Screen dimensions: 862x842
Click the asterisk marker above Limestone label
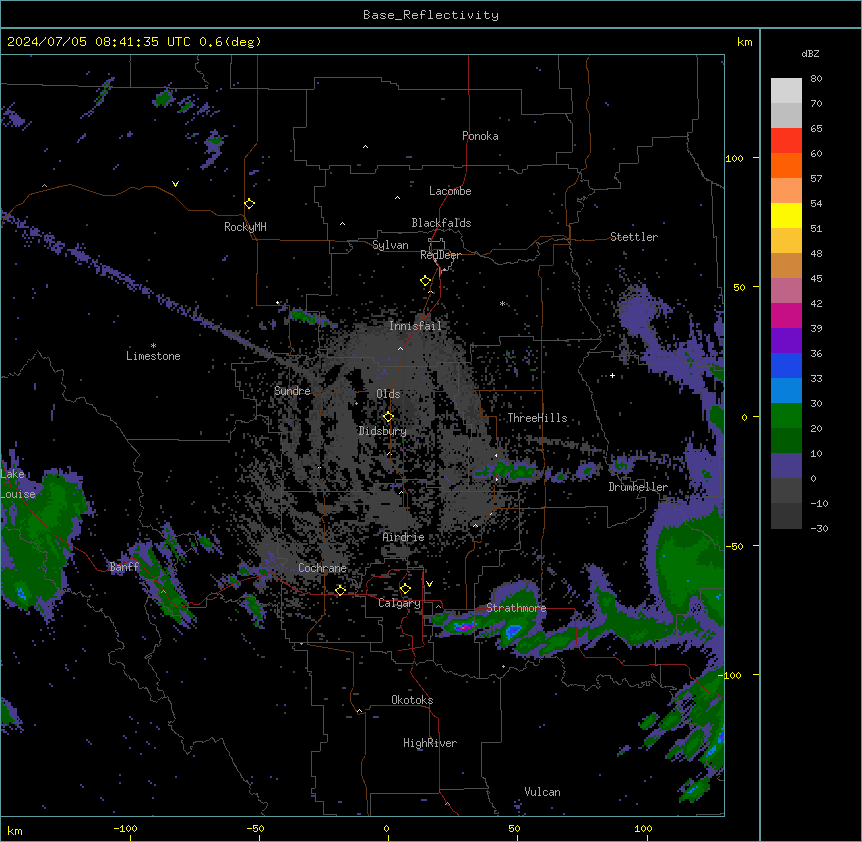[153, 346]
